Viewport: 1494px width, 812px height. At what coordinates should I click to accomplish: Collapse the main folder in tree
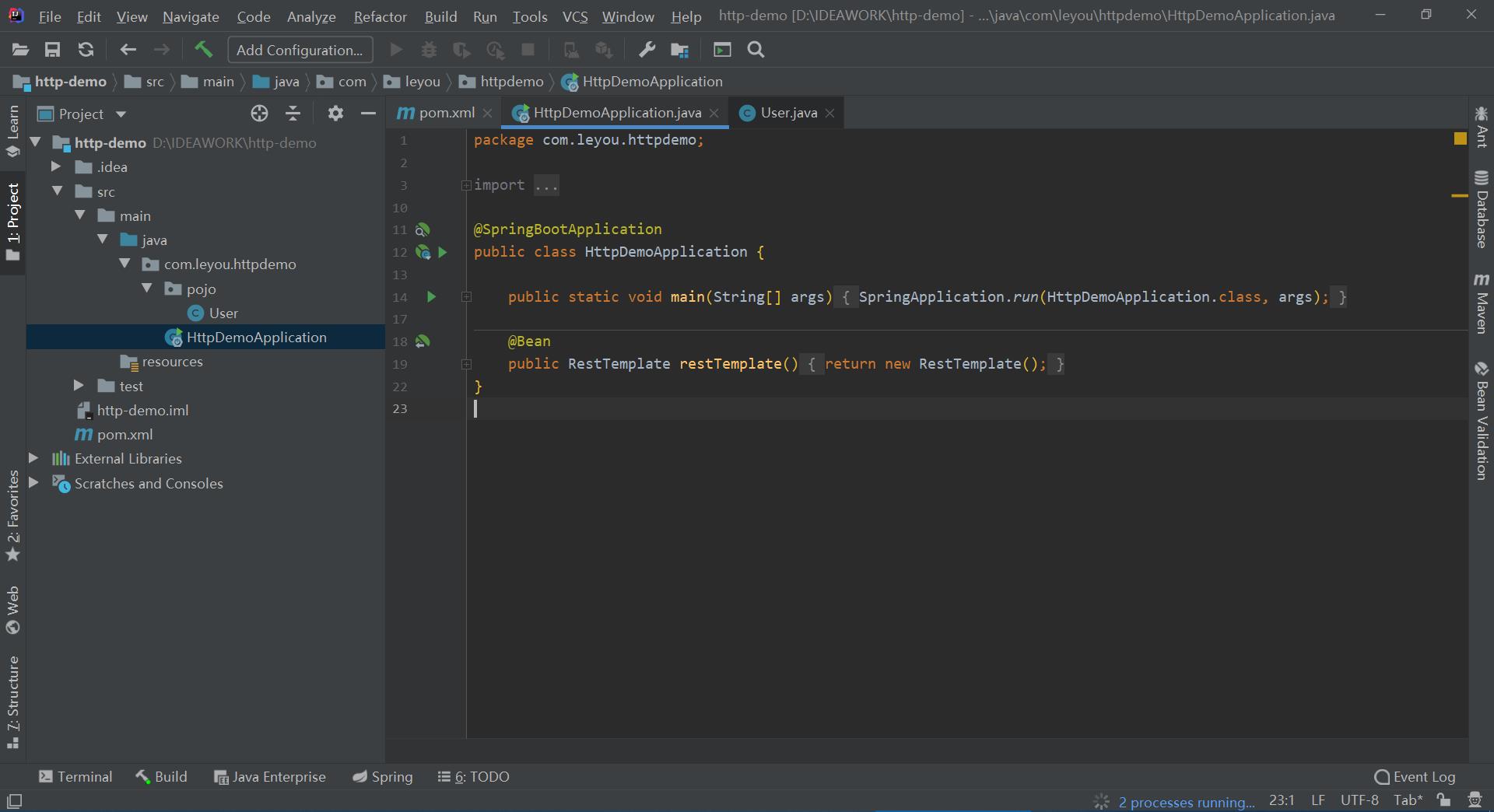click(80, 215)
